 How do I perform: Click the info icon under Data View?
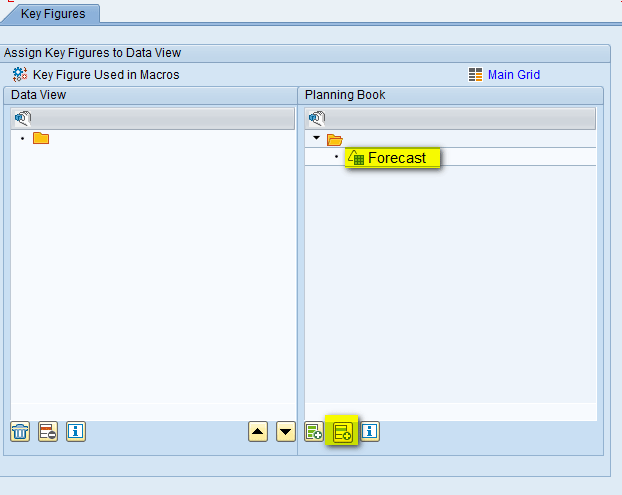pyautogui.click(x=76, y=432)
